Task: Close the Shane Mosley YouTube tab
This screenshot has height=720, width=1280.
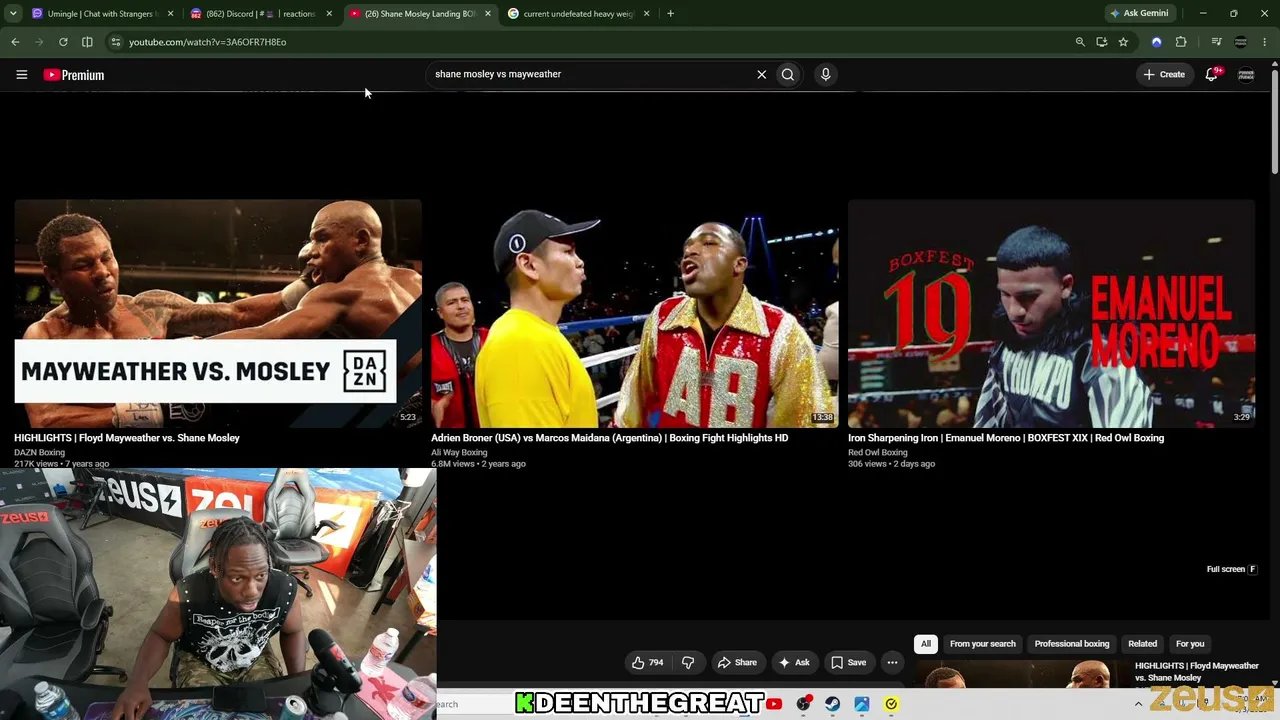Action: point(488,14)
